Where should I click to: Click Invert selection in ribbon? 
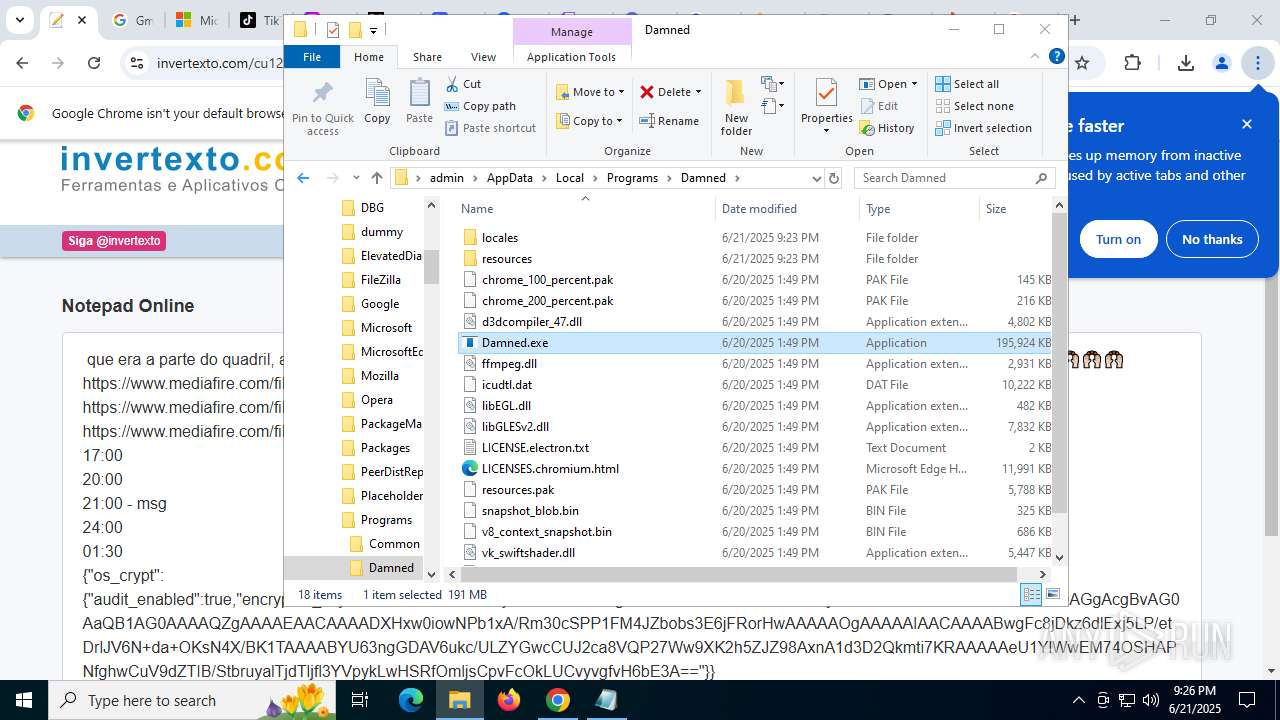coord(983,128)
